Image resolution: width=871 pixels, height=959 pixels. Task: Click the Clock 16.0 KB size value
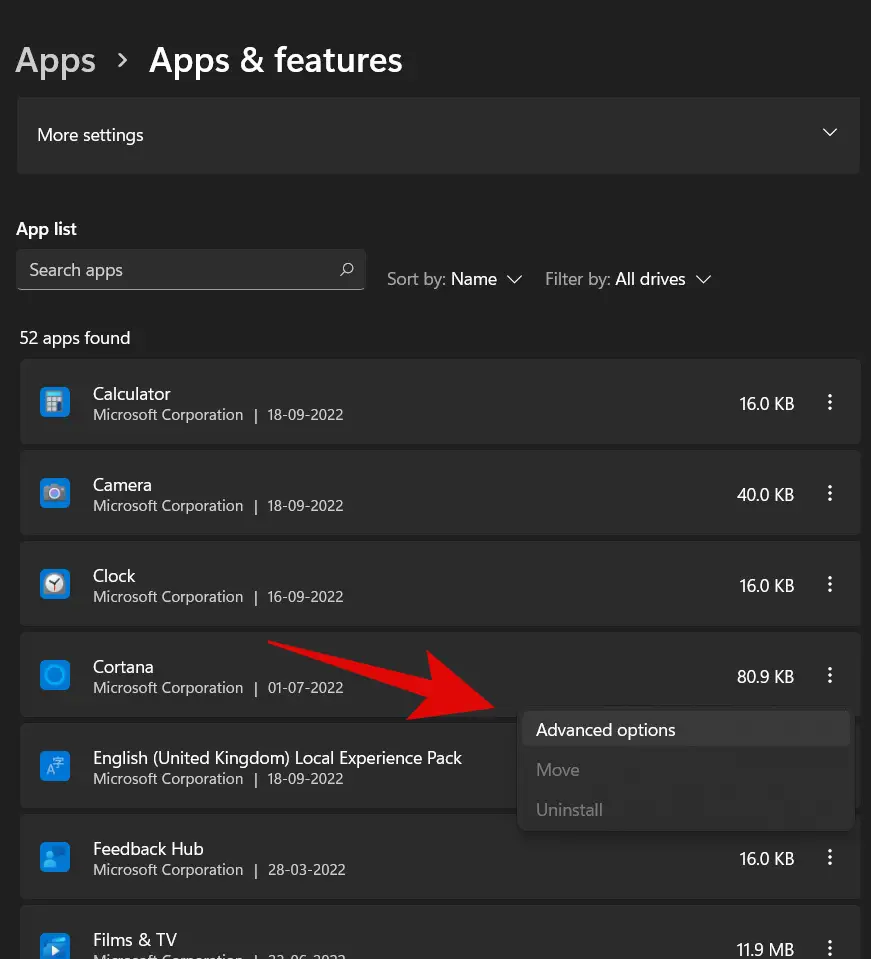coord(766,586)
